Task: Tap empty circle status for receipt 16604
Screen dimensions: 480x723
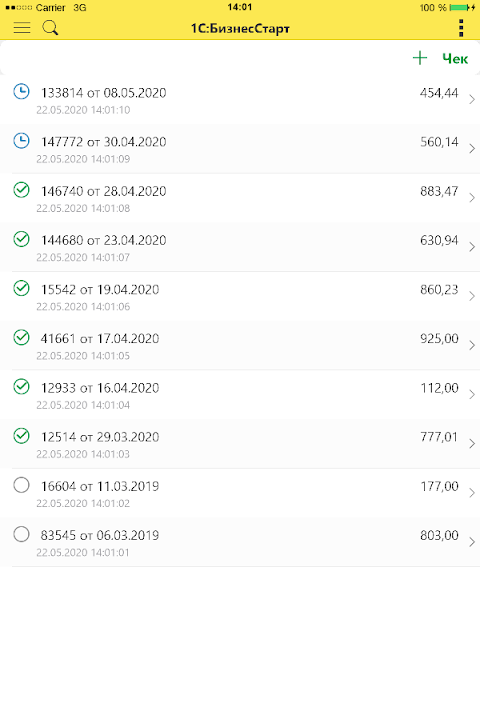Action: click(x=21, y=485)
